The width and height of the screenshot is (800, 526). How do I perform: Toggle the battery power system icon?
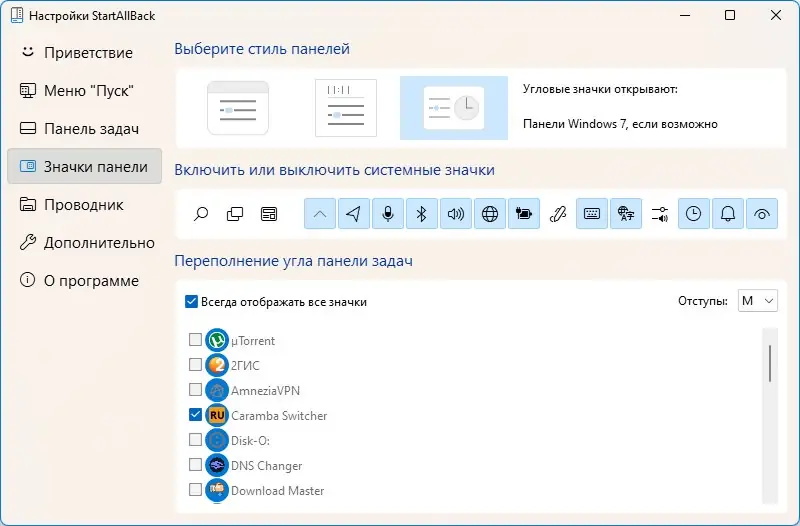(x=523, y=214)
